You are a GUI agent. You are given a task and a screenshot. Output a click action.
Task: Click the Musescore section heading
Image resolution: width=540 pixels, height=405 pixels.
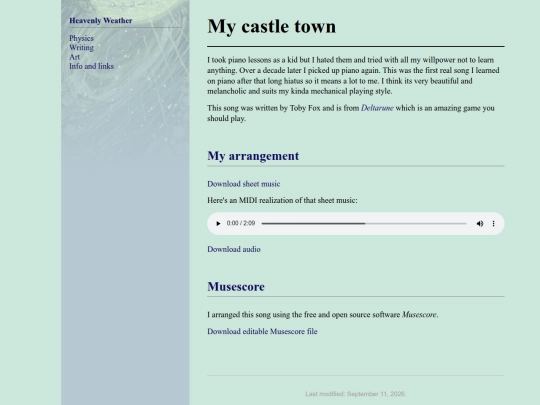(236, 287)
